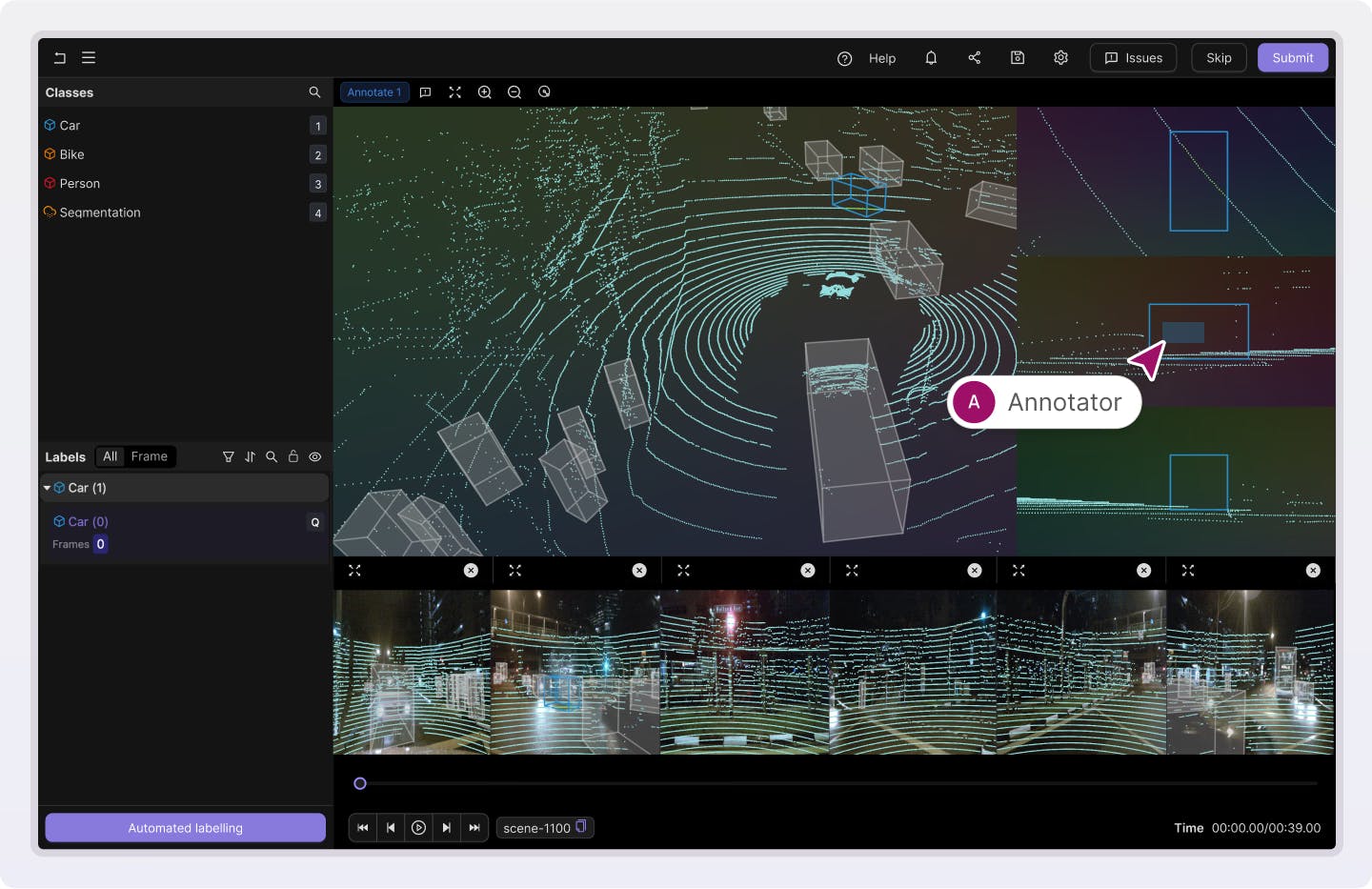Click the zoom out magnifier icon
This screenshot has height=889, width=1372.
coord(514,92)
